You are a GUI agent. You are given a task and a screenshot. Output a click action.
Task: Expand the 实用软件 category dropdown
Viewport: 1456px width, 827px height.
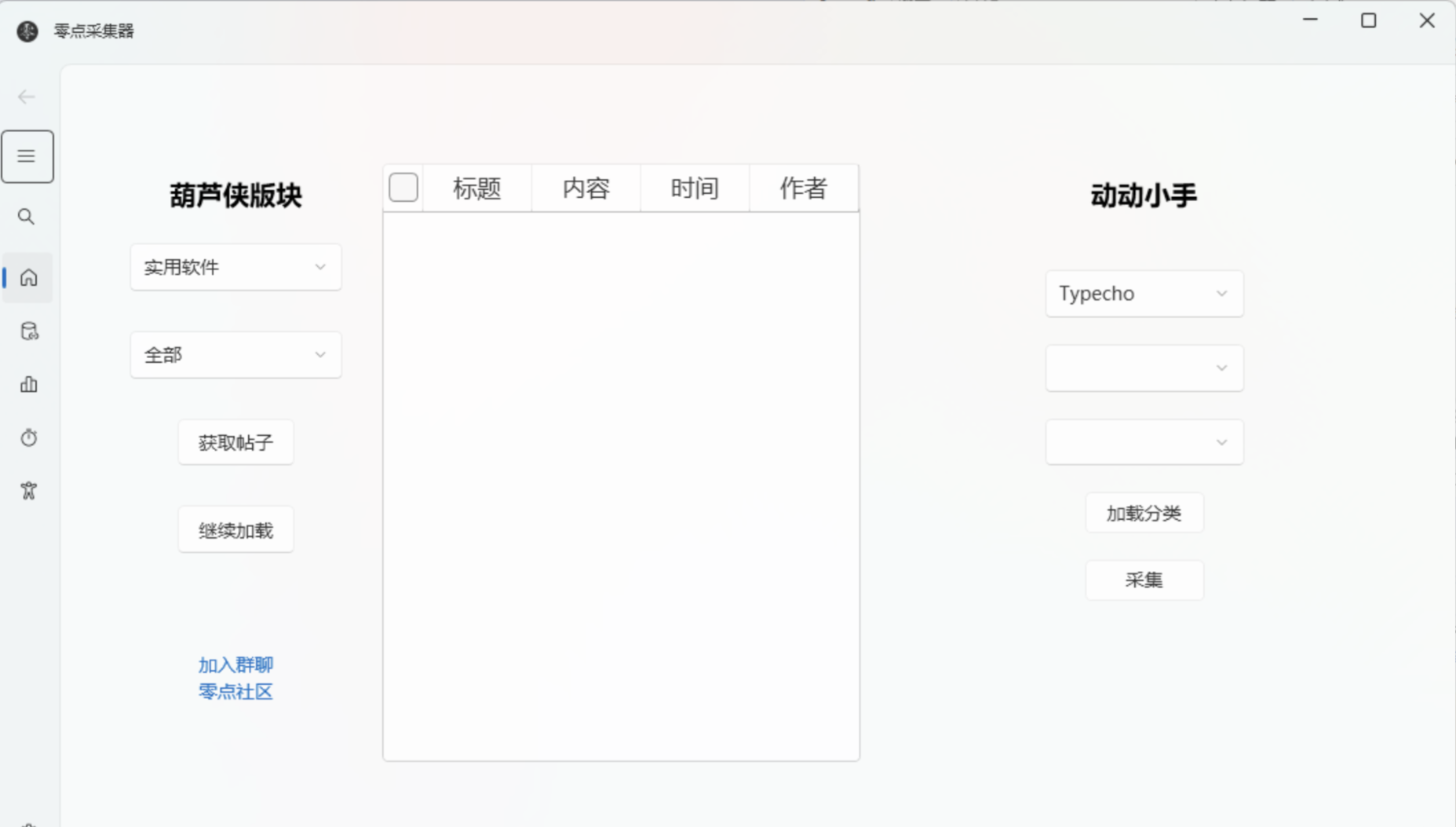[235, 267]
